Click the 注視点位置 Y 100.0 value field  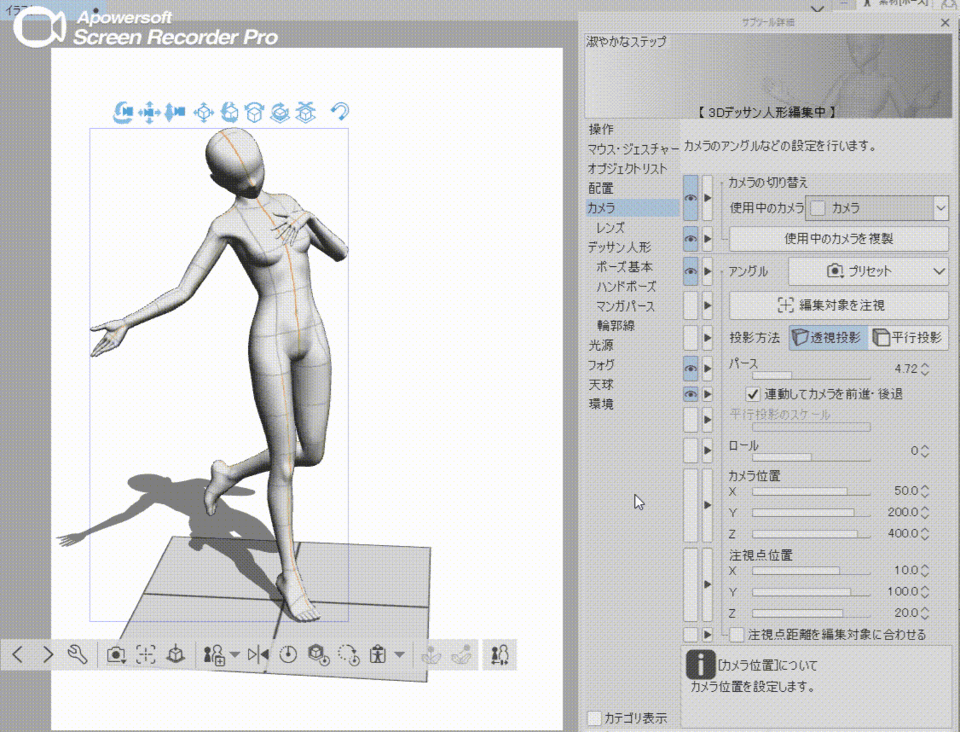902,591
